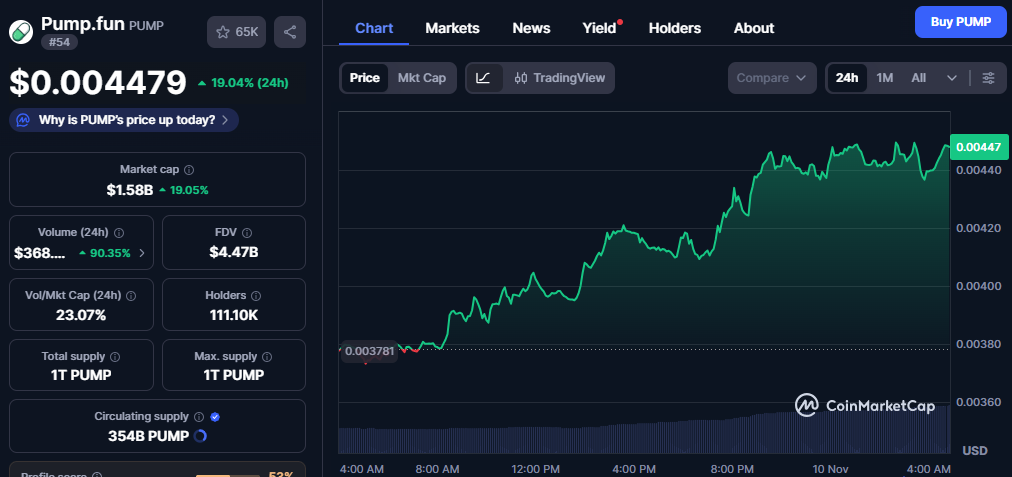Open chart settings sliders icon
The height and width of the screenshot is (477, 1012).
pyautogui.click(x=988, y=78)
